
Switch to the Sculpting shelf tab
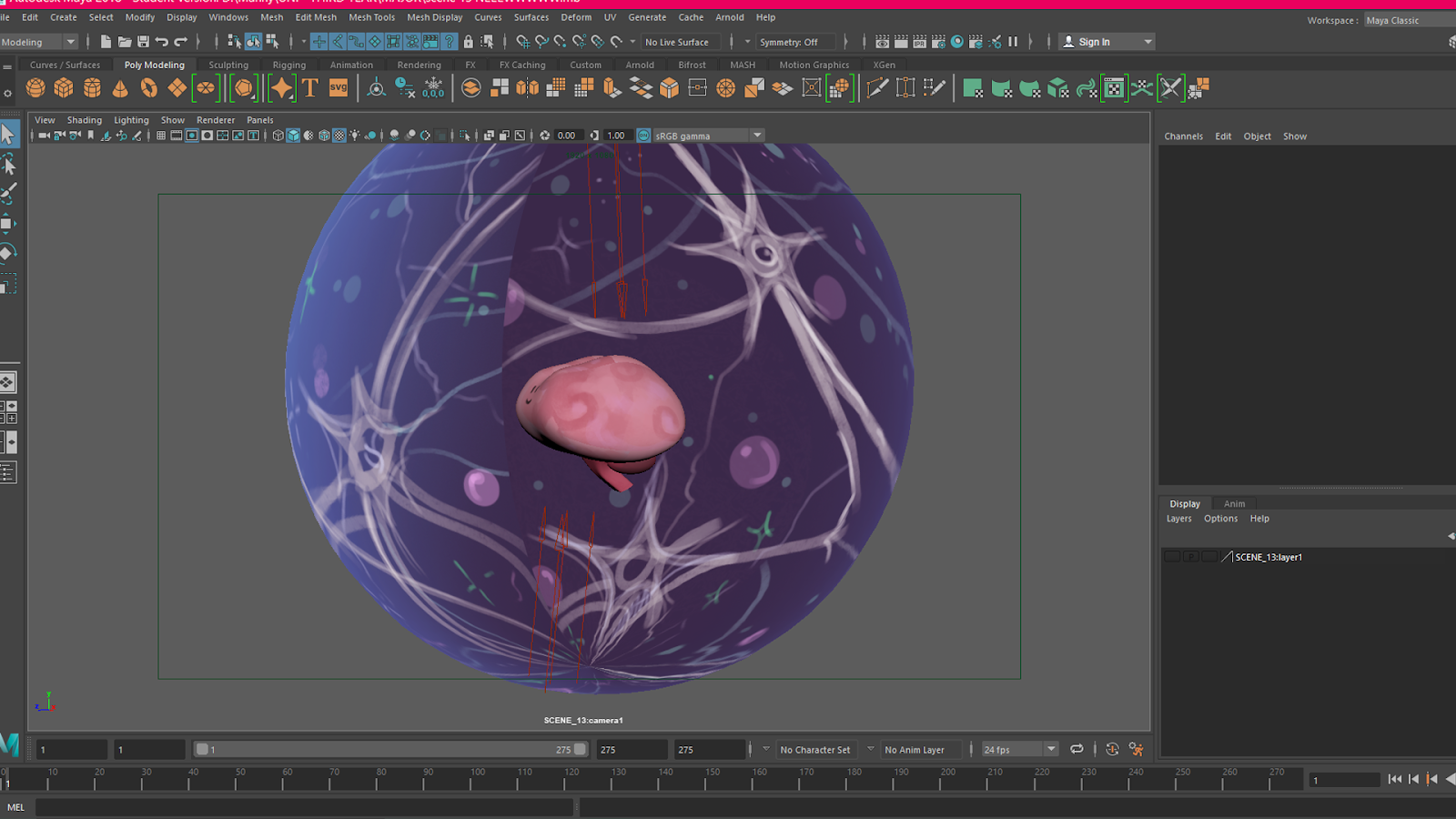coord(228,65)
